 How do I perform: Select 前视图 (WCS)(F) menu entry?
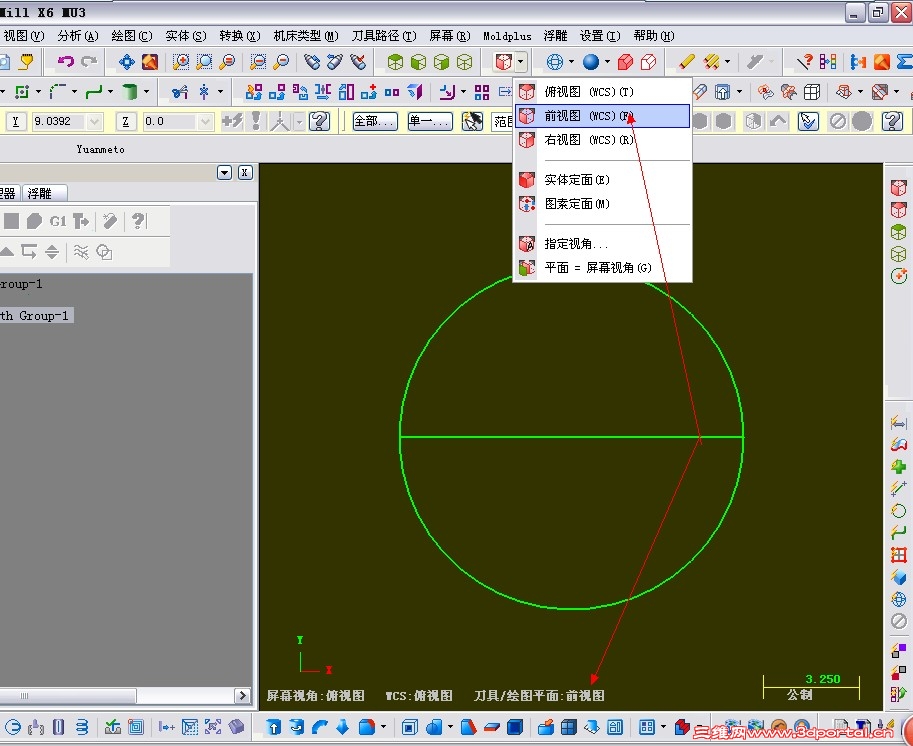[x=603, y=116]
